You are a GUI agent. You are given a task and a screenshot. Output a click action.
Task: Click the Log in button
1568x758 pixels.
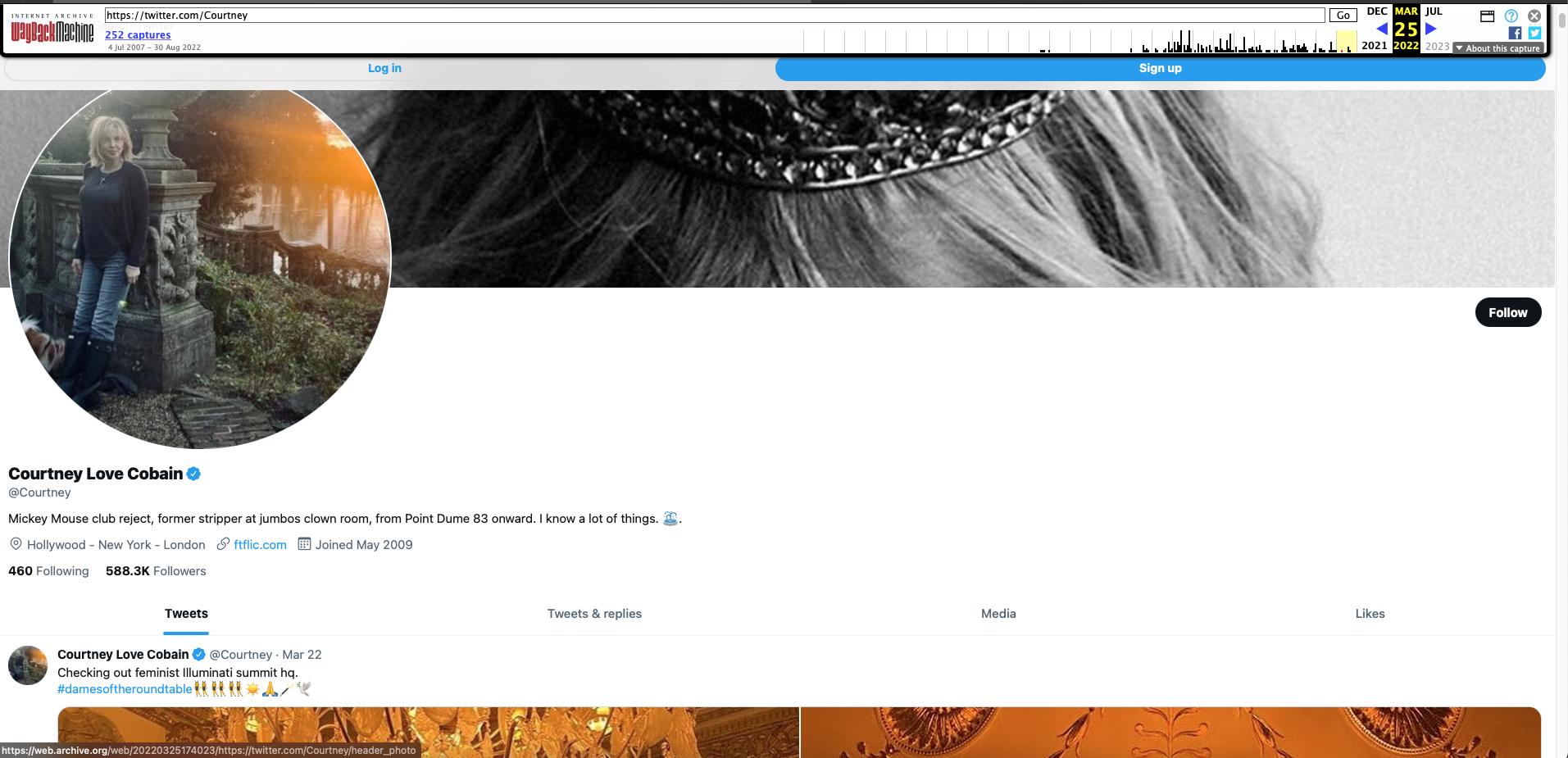(x=384, y=68)
